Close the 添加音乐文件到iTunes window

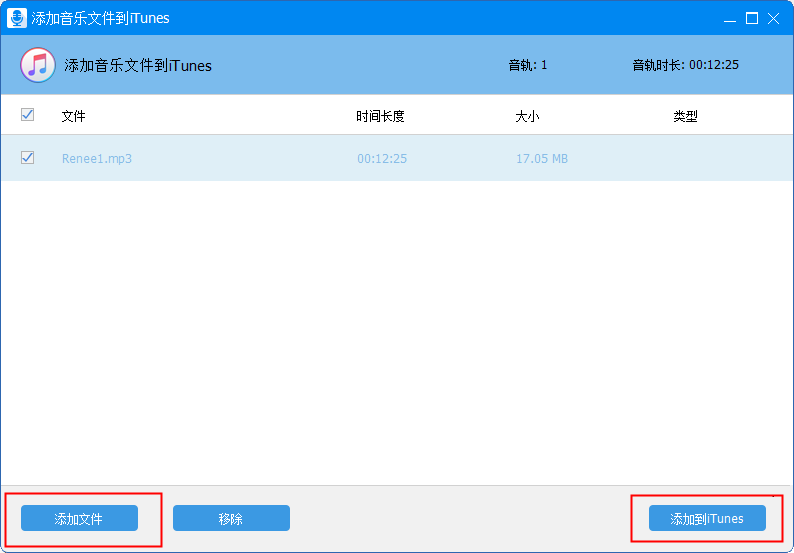pyautogui.click(x=773, y=19)
